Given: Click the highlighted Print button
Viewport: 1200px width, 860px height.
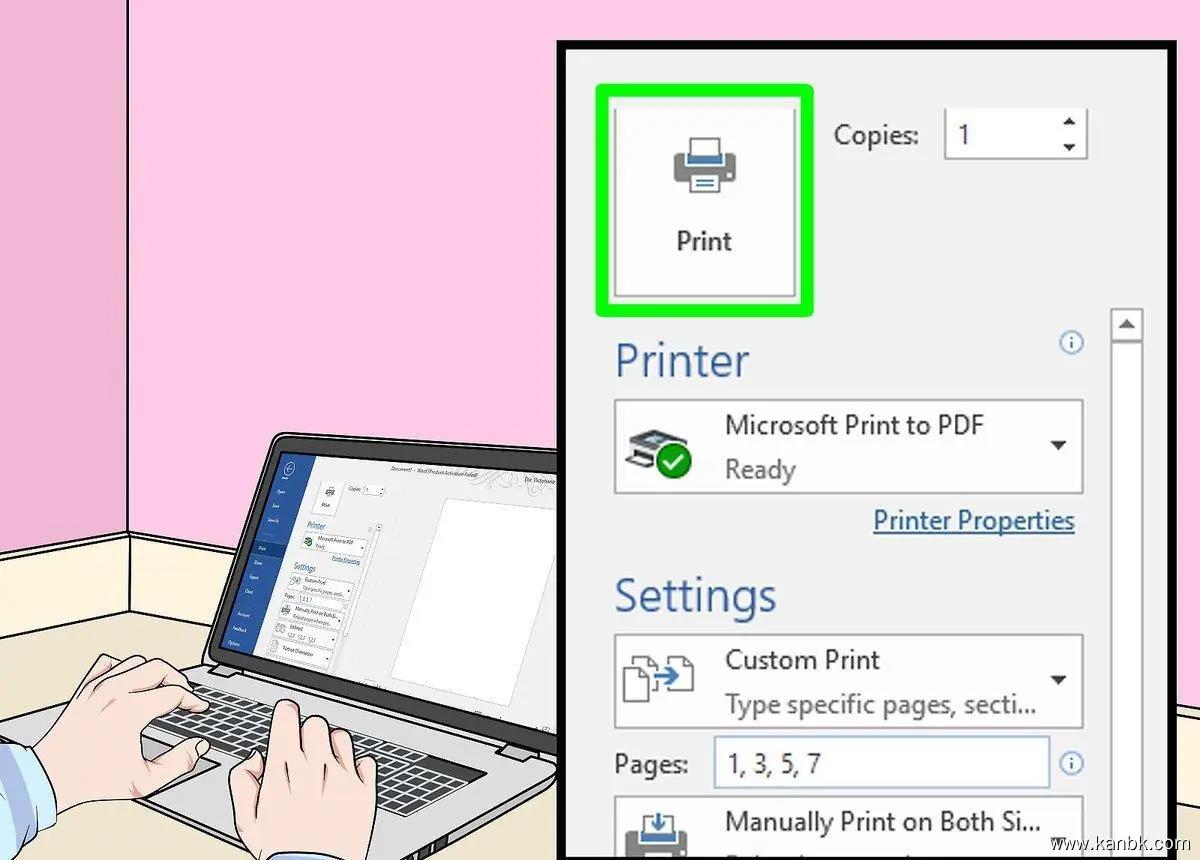Looking at the screenshot, I should coord(704,201).
